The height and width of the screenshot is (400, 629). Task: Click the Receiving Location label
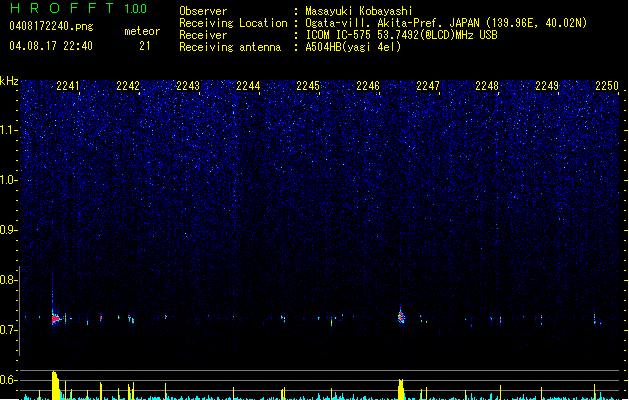tap(233, 23)
